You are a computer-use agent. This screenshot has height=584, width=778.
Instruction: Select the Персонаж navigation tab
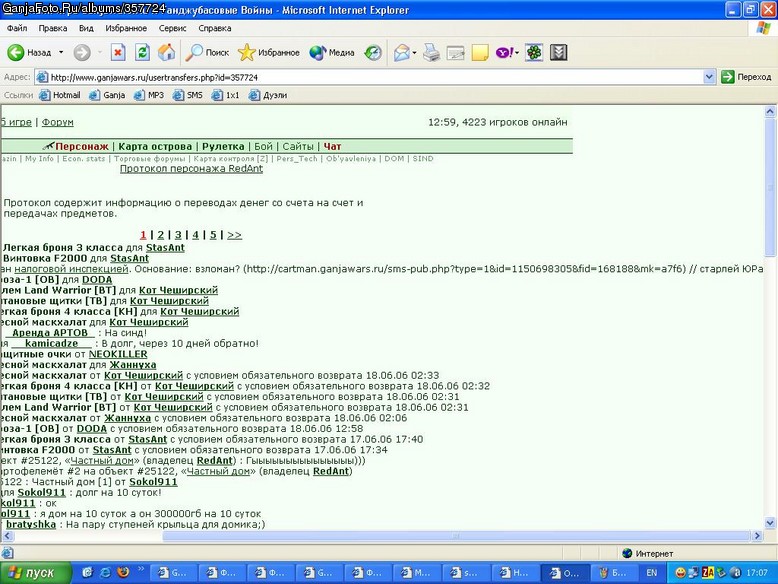pyautogui.click(x=82, y=146)
